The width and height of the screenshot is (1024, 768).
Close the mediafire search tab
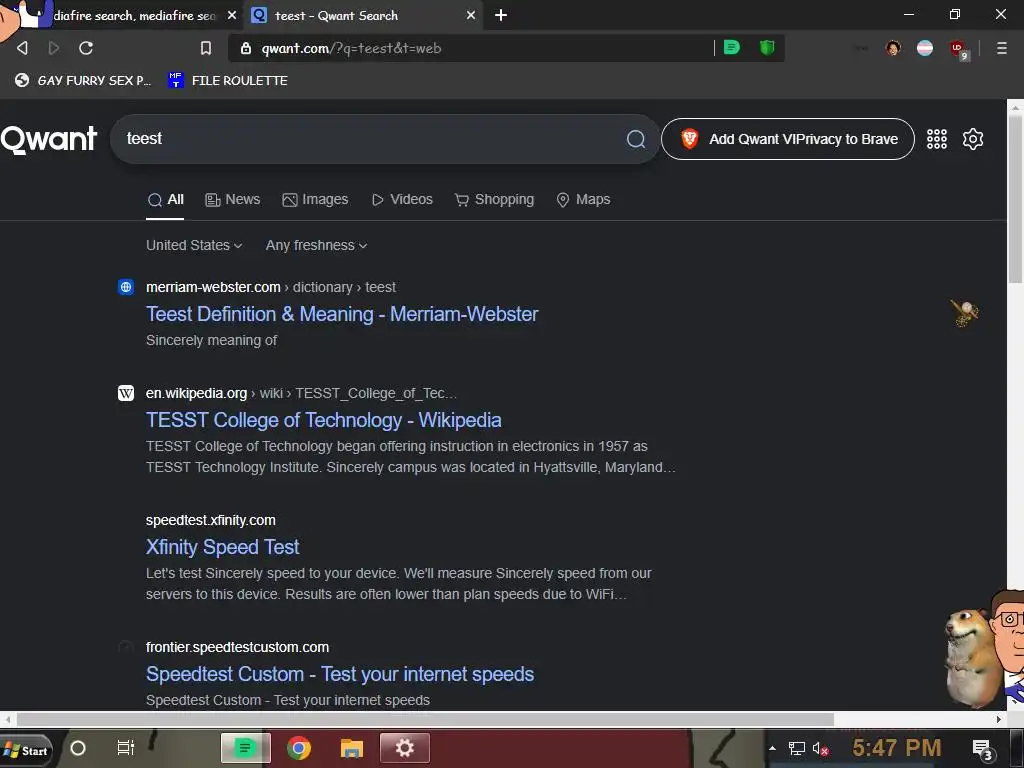point(232,15)
